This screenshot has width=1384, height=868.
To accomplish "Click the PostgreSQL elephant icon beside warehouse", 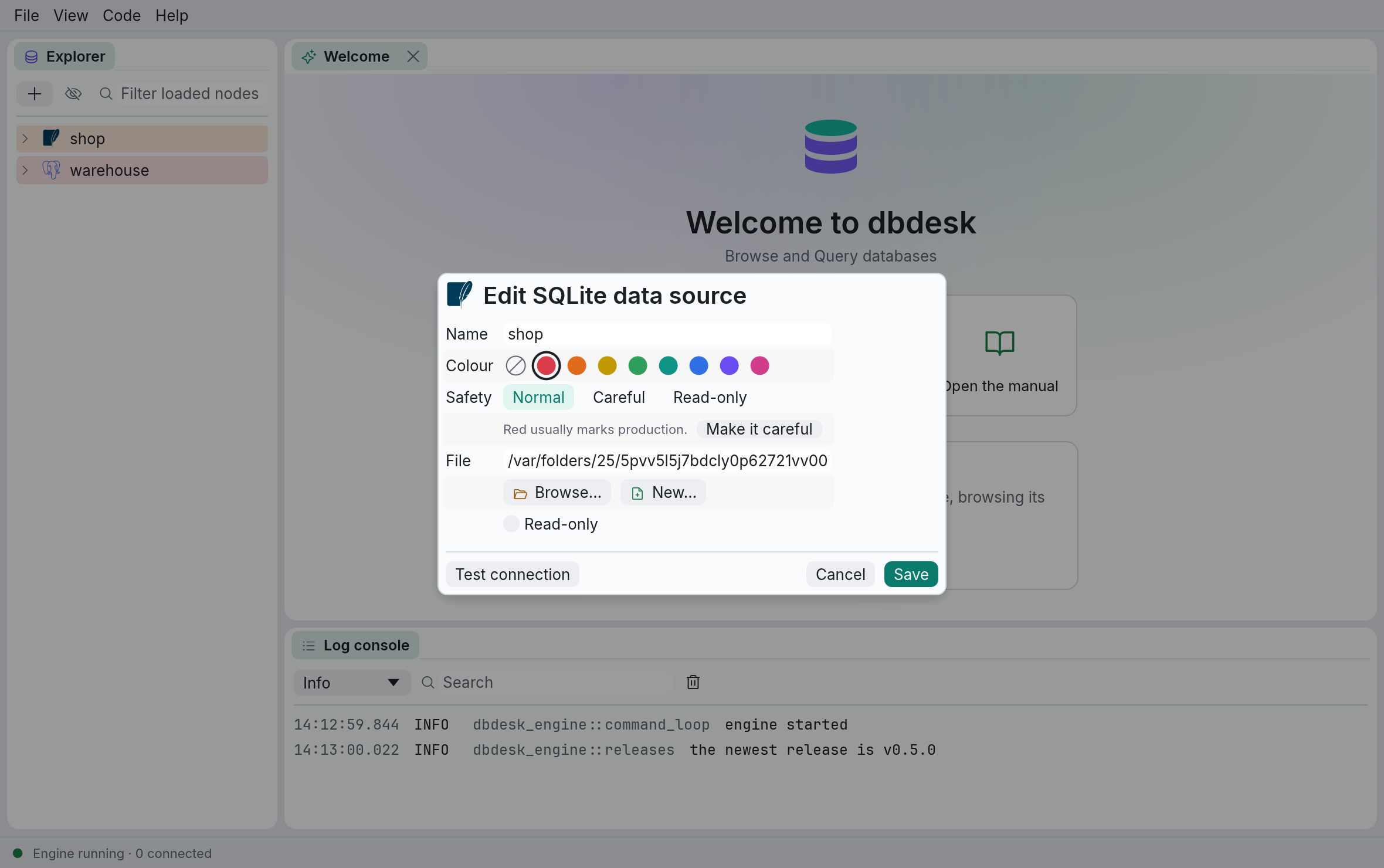I will click(x=52, y=170).
